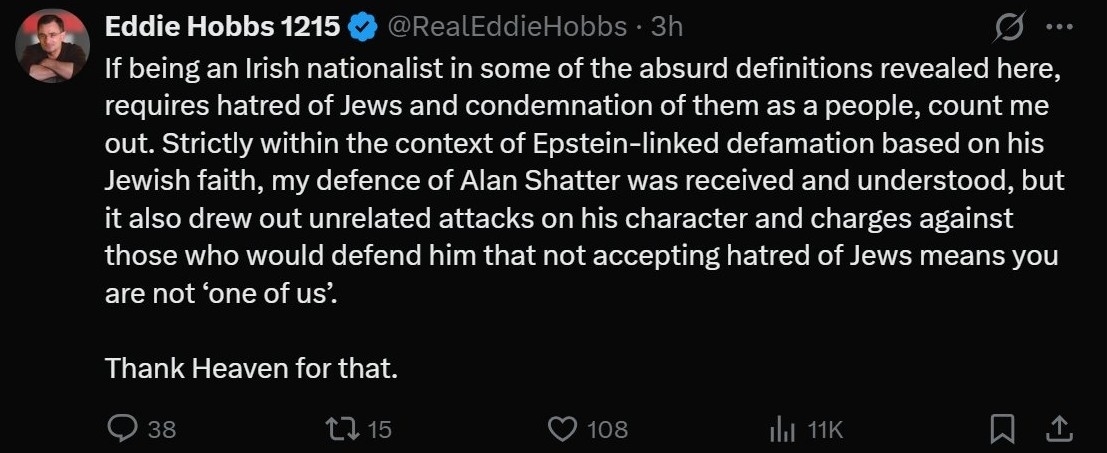Open the @RealEddieHobbs handle link
Screen dimensions: 1107x453
pos(508,28)
